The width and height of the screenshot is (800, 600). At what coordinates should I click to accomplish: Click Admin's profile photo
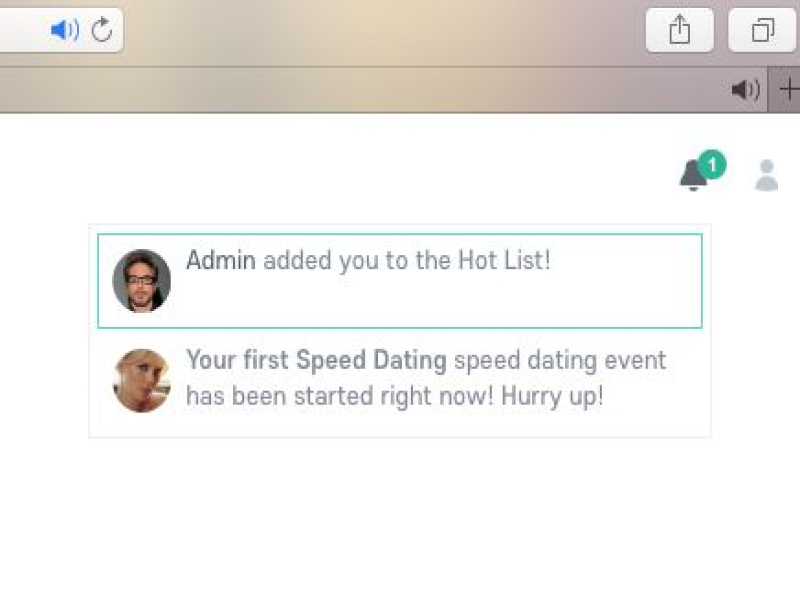141,281
